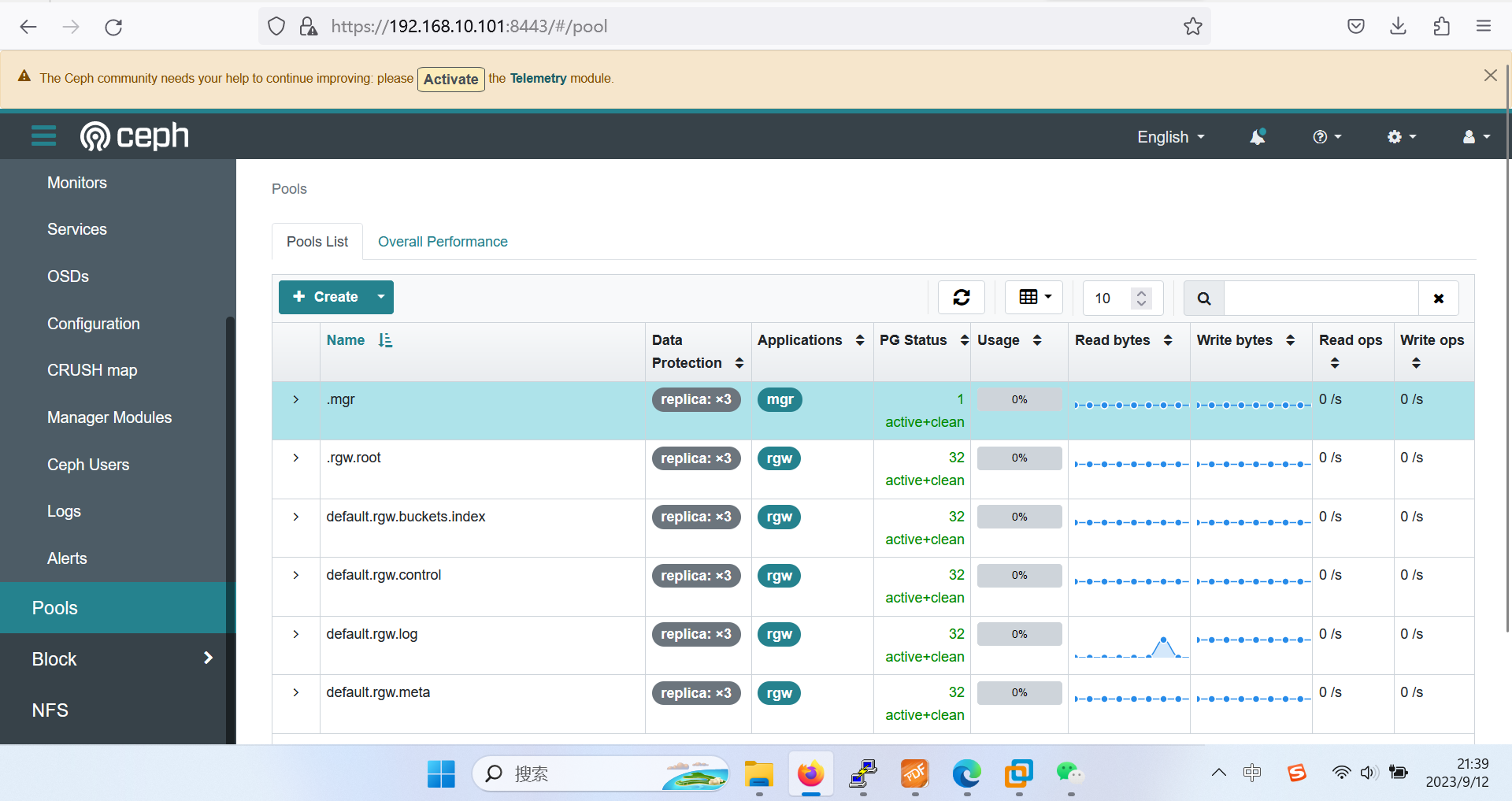Open File Explorer from the taskbar

758,774
